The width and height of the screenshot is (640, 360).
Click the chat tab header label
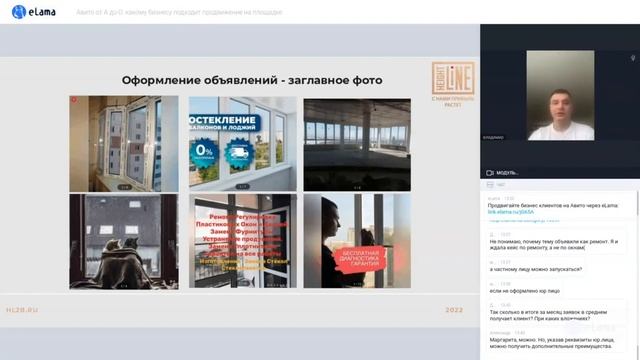[501, 185]
